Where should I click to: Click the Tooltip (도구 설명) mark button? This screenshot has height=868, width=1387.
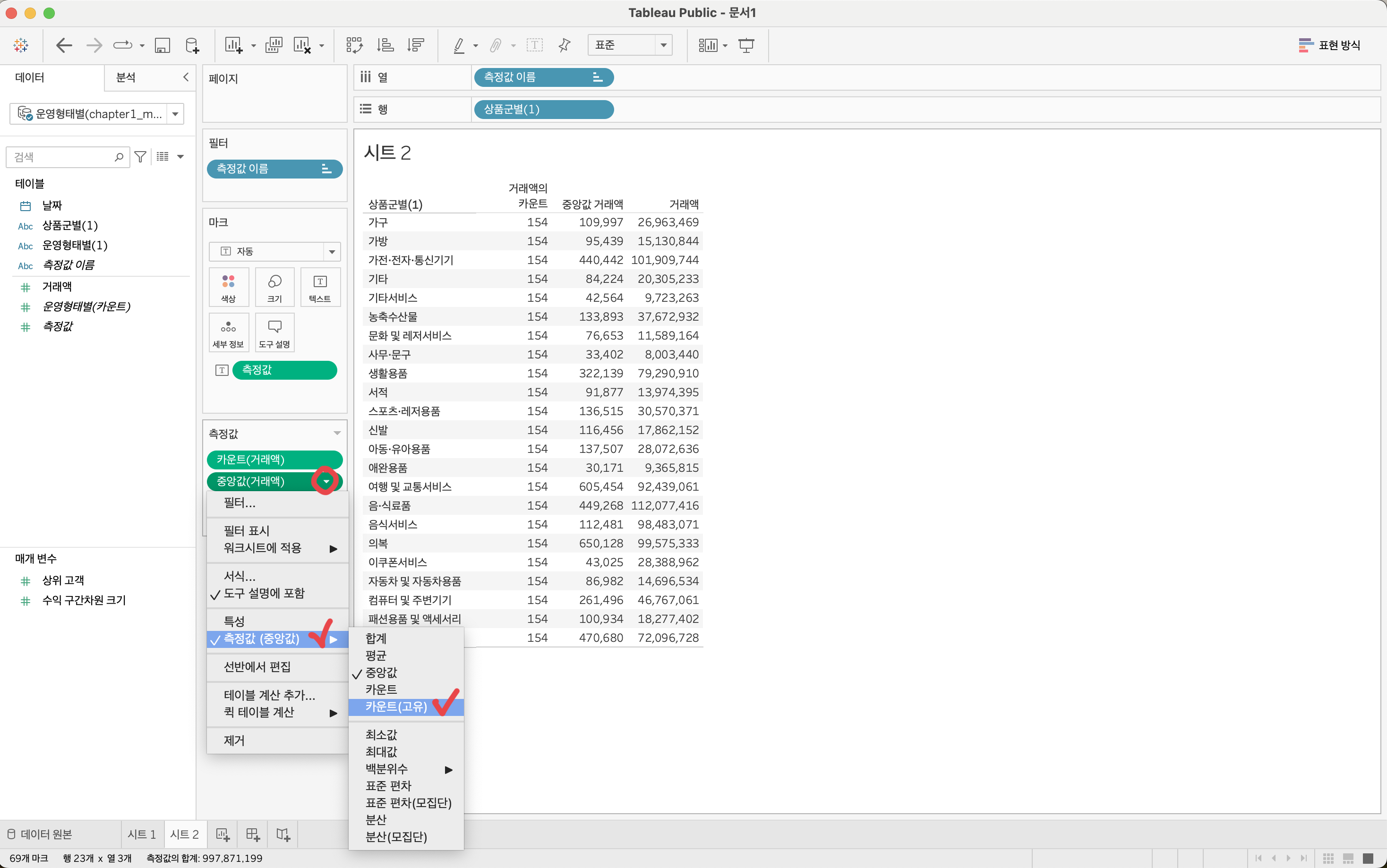click(274, 332)
